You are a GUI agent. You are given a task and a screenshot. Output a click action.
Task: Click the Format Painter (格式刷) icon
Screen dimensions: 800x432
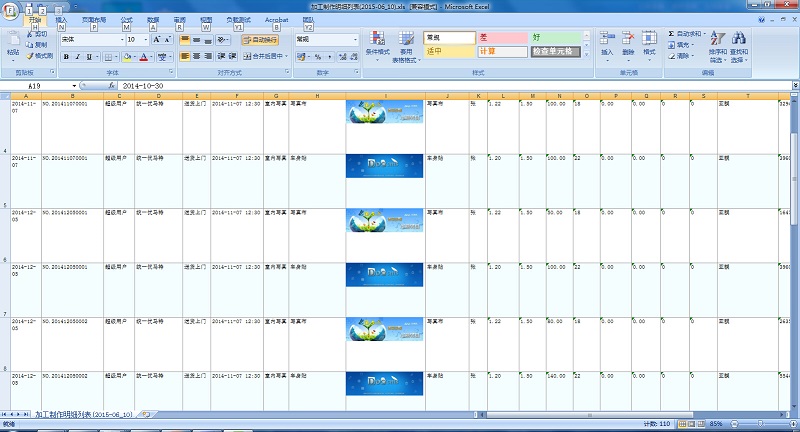pyautogui.click(x=41, y=56)
